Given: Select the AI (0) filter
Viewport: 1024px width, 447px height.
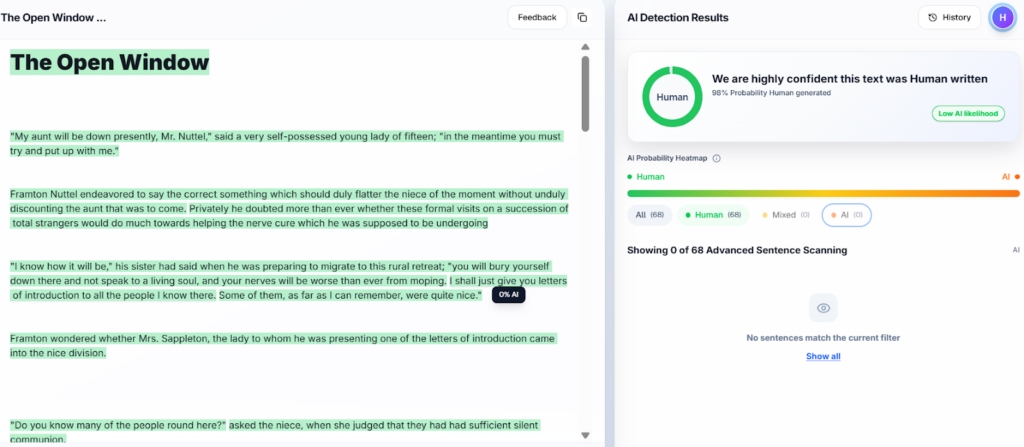Looking at the screenshot, I should pyautogui.click(x=846, y=215).
